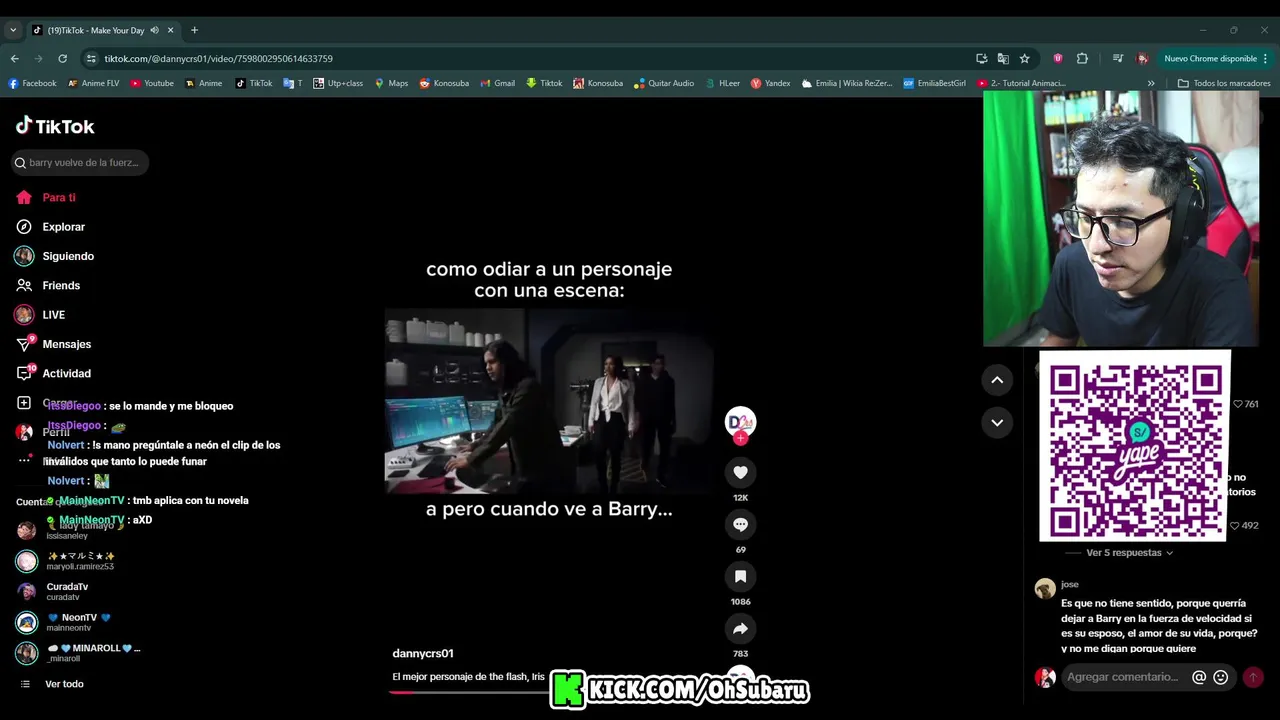Viewport: 1280px width, 720px height.
Task: Open the CuradaTv followed account
Action: (66, 592)
